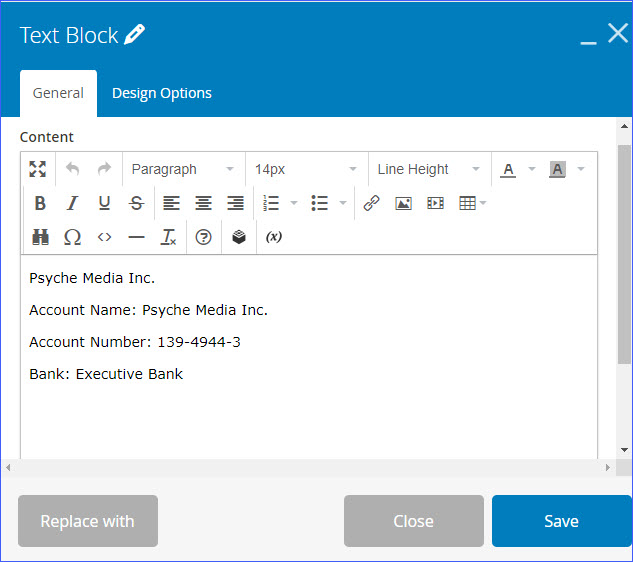
Task: Place cursor in 'Psyche Media Inc.' first line
Action: pyautogui.click(x=92, y=278)
